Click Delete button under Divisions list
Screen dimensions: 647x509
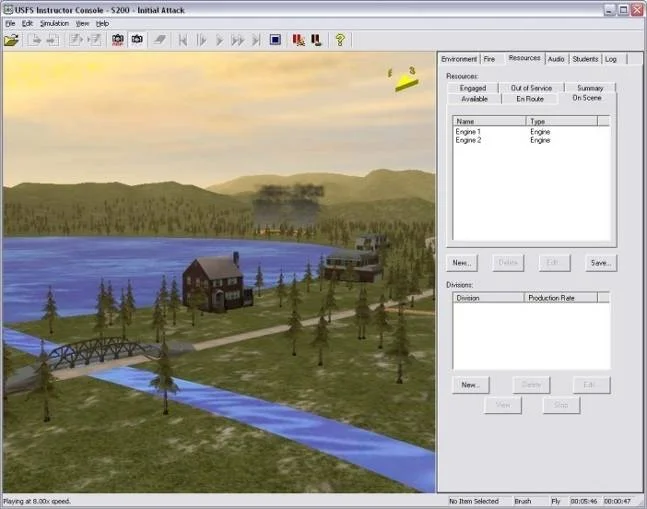[x=531, y=385]
